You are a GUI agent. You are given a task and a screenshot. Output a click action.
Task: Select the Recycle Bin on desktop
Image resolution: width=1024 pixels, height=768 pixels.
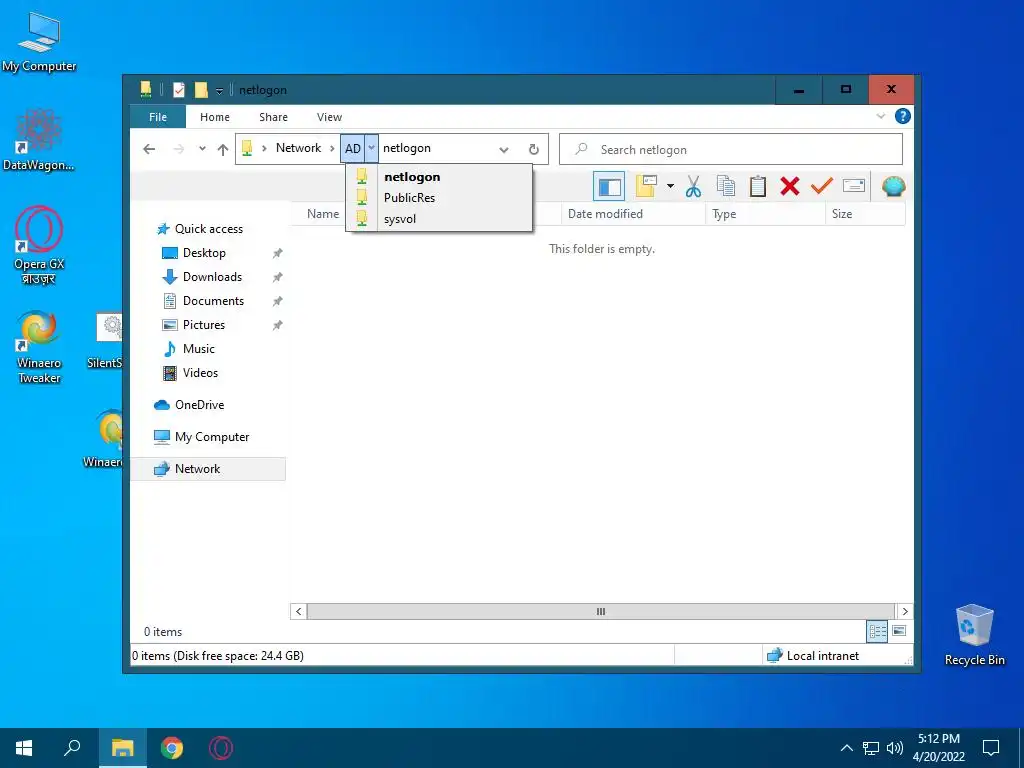point(974,635)
